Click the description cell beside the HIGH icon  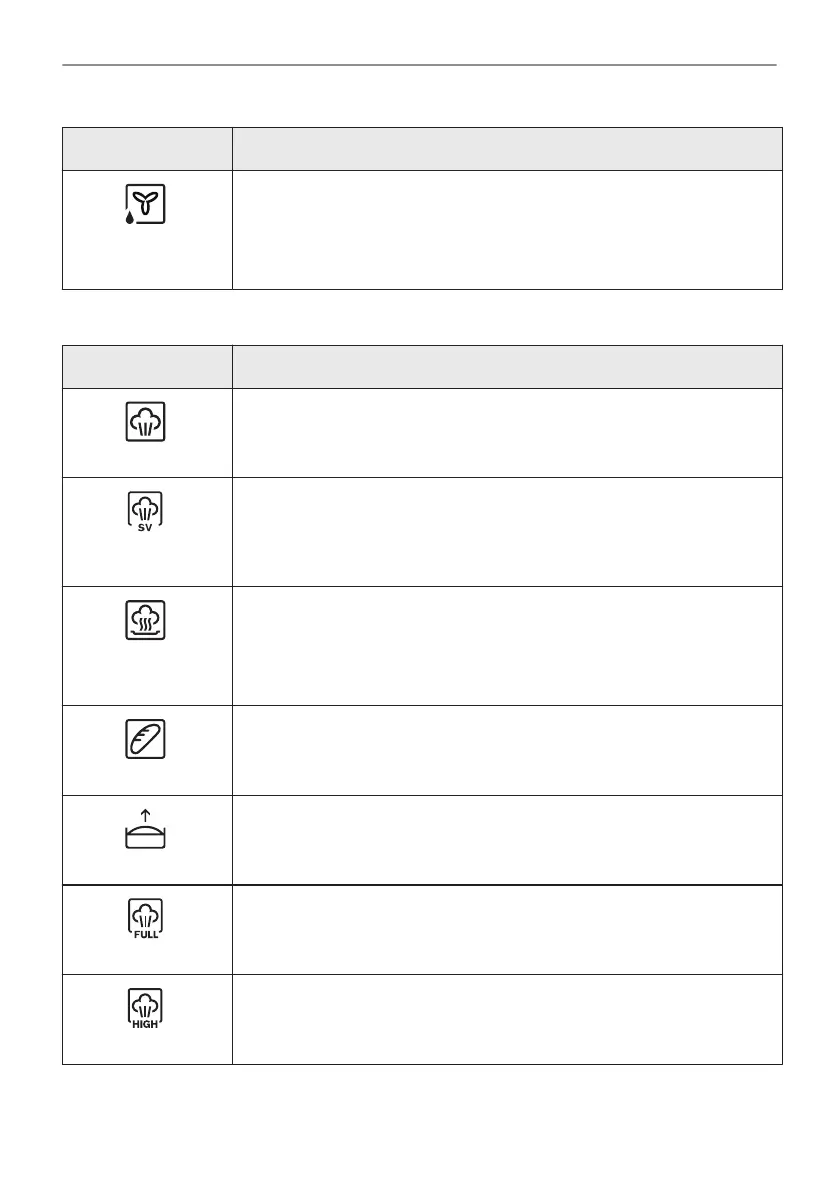pos(507,1019)
